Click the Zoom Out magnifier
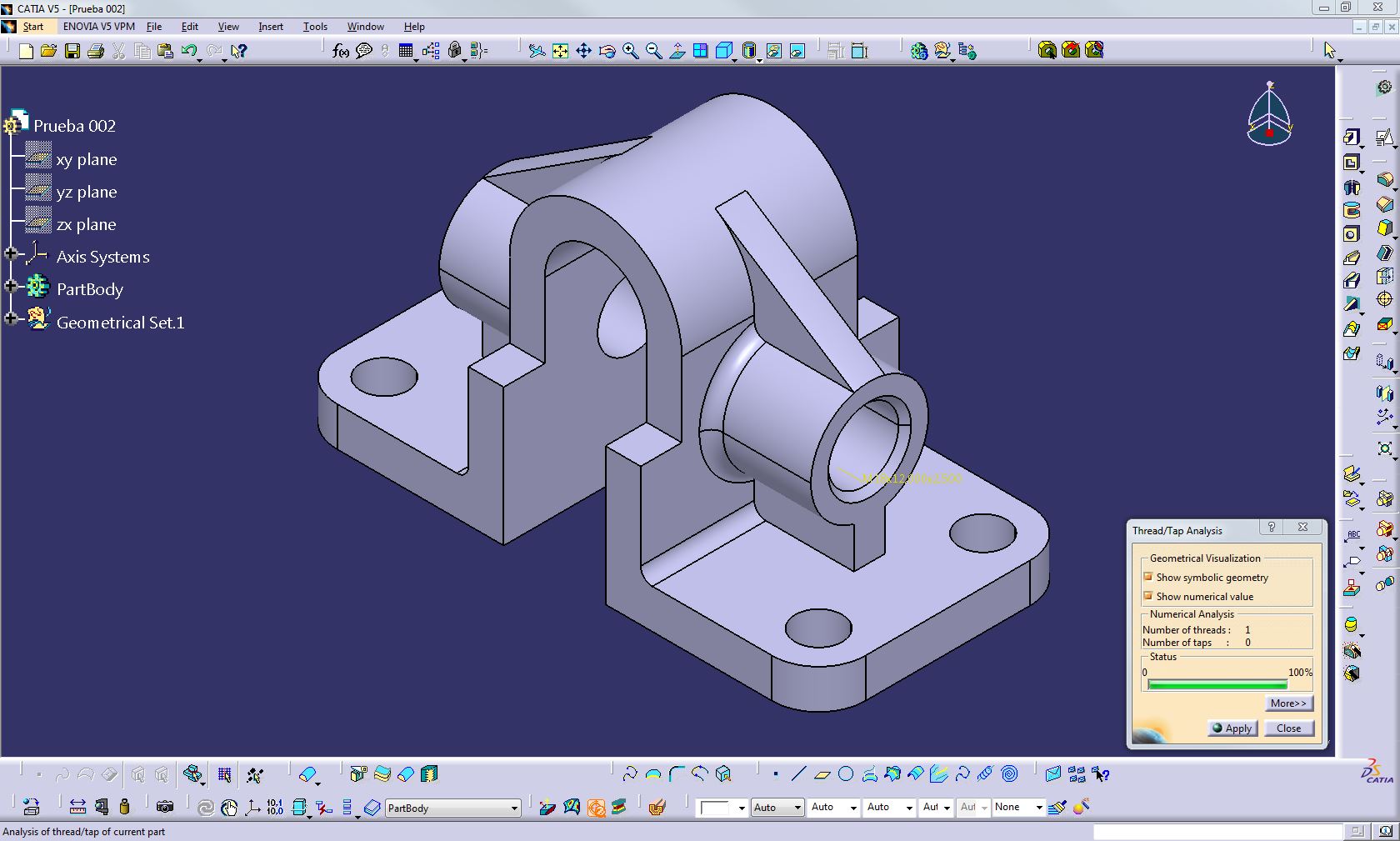 point(654,51)
